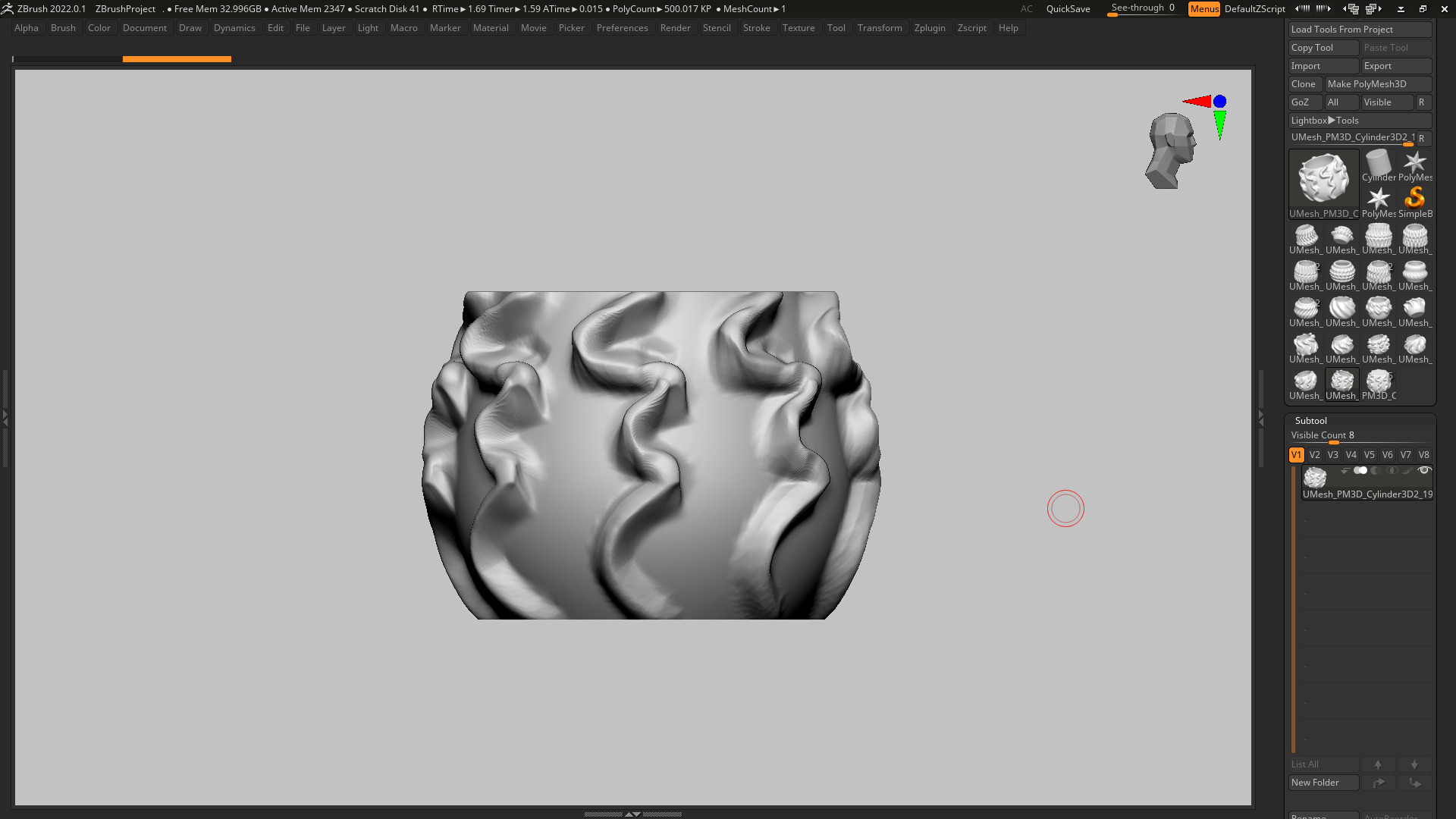Activate visibility set V8
1456x819 pixels.
pos(1423,455)
